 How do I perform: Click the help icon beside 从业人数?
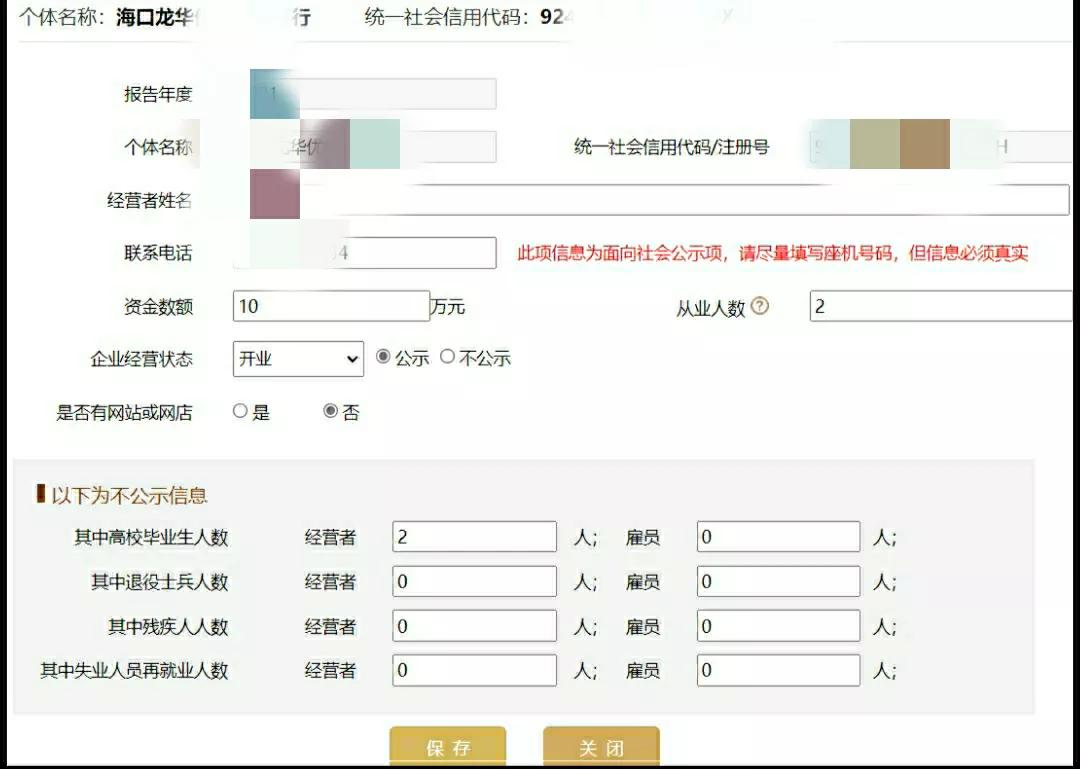pos(760,306)
